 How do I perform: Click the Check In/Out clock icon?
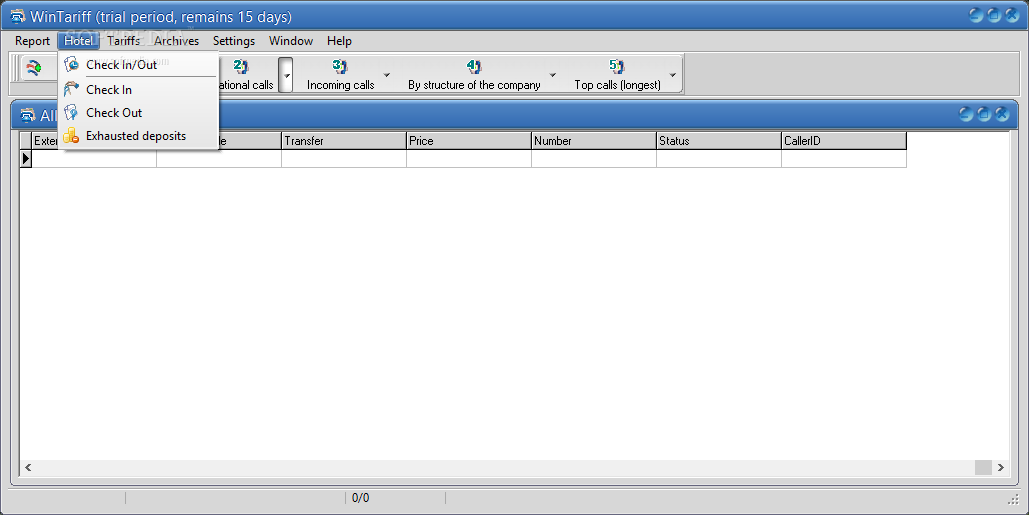pos(72,64)
